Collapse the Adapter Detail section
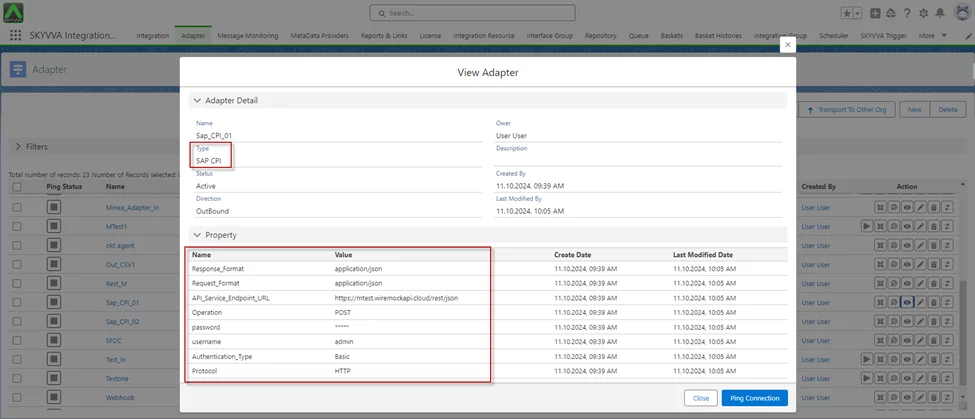Viewport: 975px width, 419px height. (x=196, y=100)
